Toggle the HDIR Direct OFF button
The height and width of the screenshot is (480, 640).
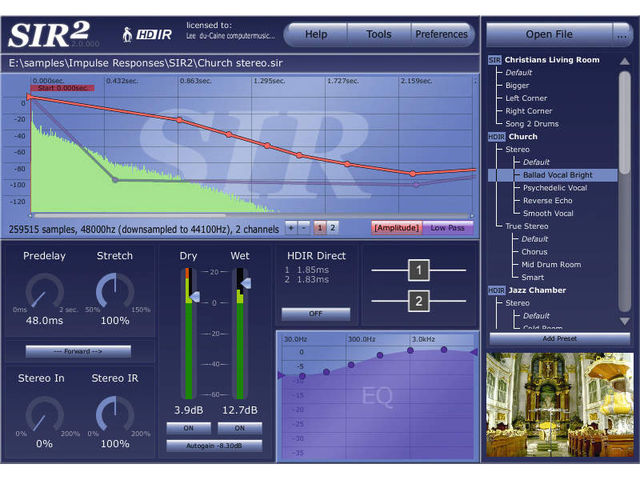[x=316, y=314]
